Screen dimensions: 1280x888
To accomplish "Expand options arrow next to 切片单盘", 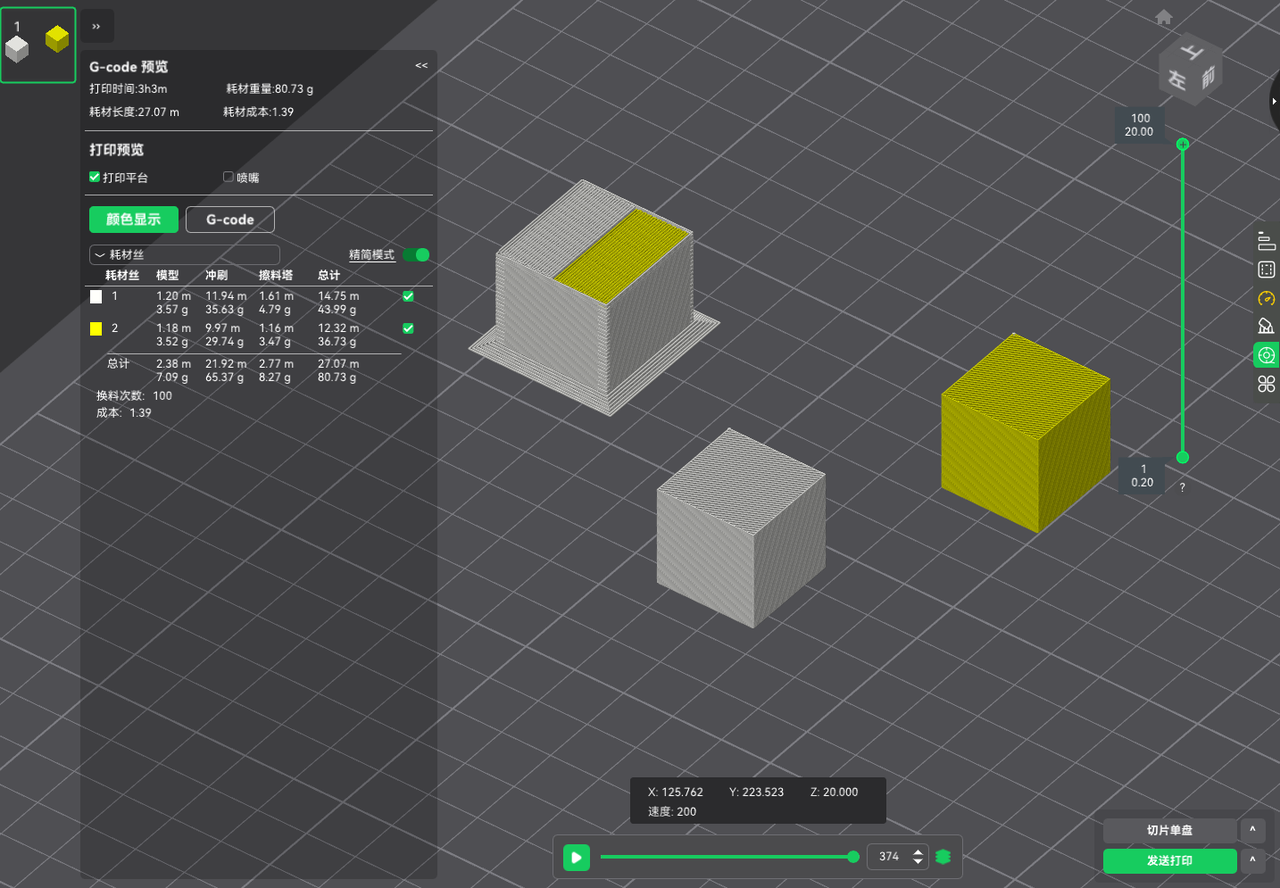I will coord(1252,830).
